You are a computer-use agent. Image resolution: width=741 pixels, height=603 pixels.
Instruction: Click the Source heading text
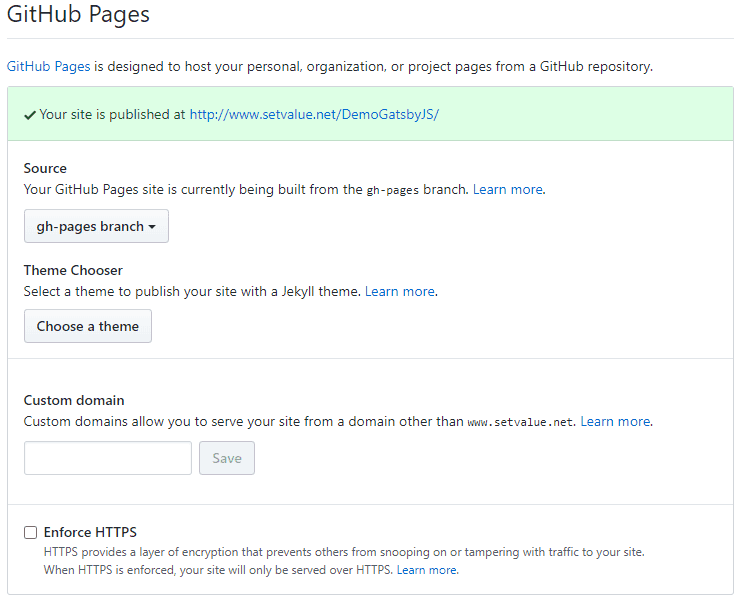(x=45, y=168)
